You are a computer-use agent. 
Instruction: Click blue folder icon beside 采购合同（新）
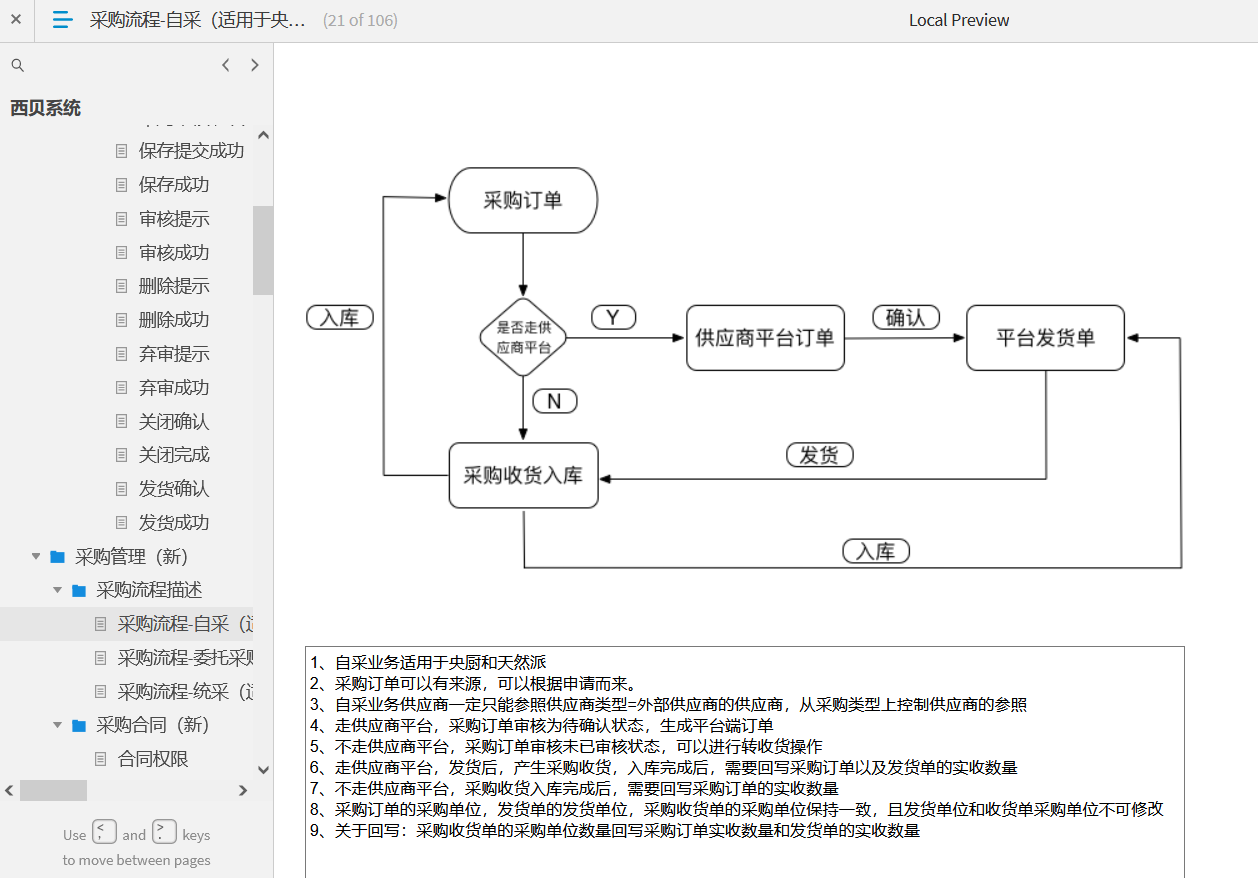79,725
